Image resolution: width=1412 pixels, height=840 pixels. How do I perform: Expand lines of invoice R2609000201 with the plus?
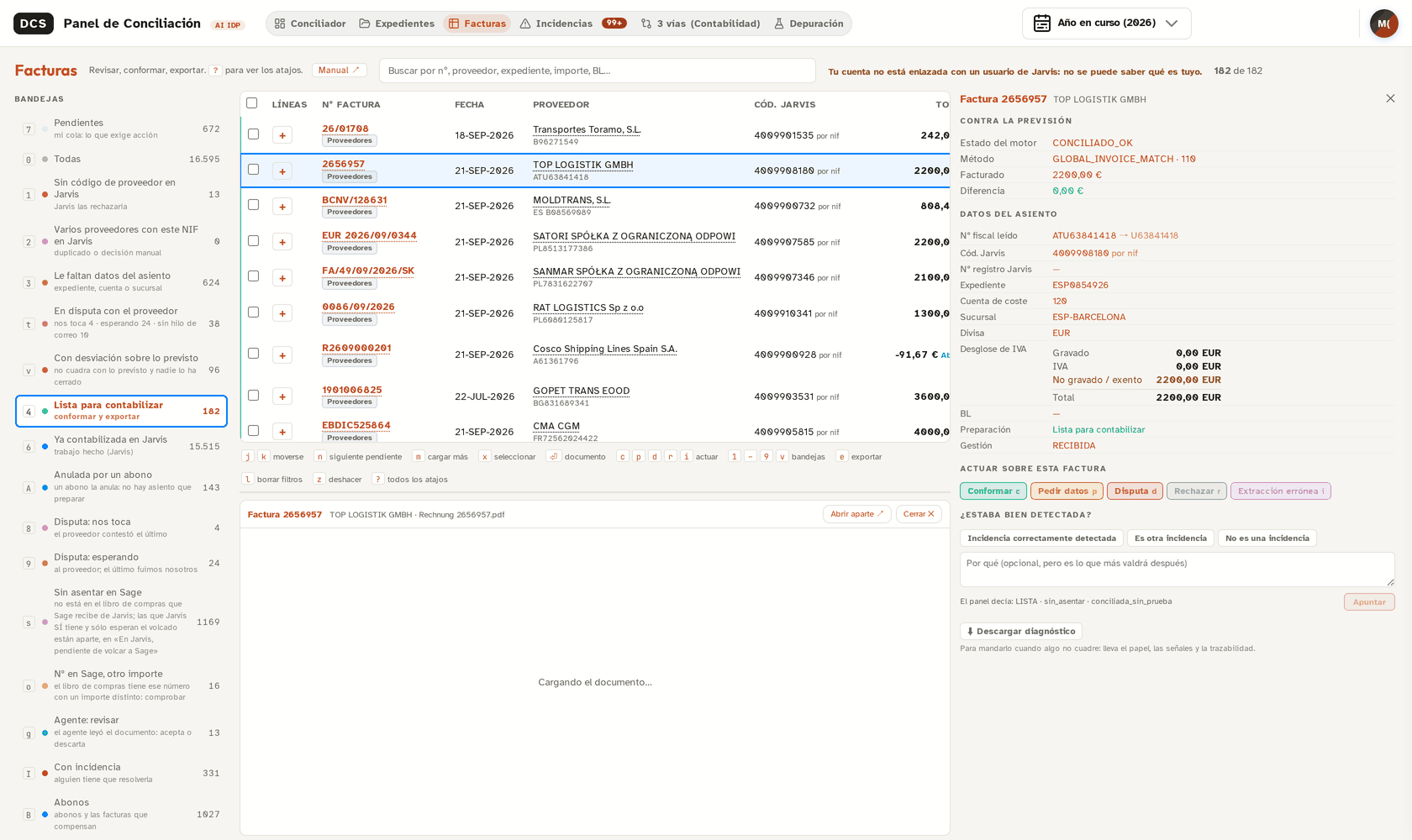pyautogui.click(x=282, y=355)
